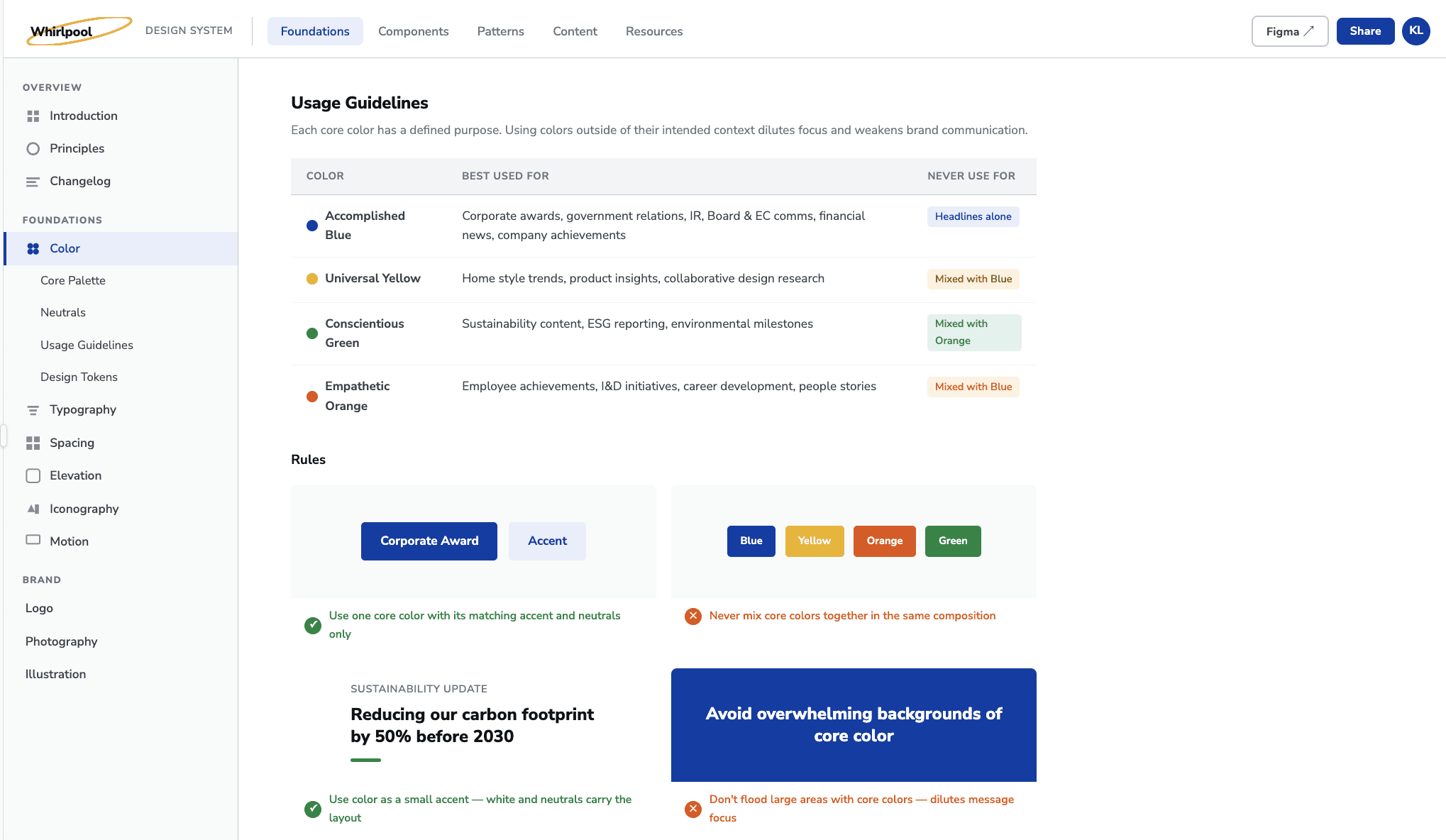Click the Motion rectangle icon
This screenshot has height=840, width=1446.
click(x=33, y=540)
